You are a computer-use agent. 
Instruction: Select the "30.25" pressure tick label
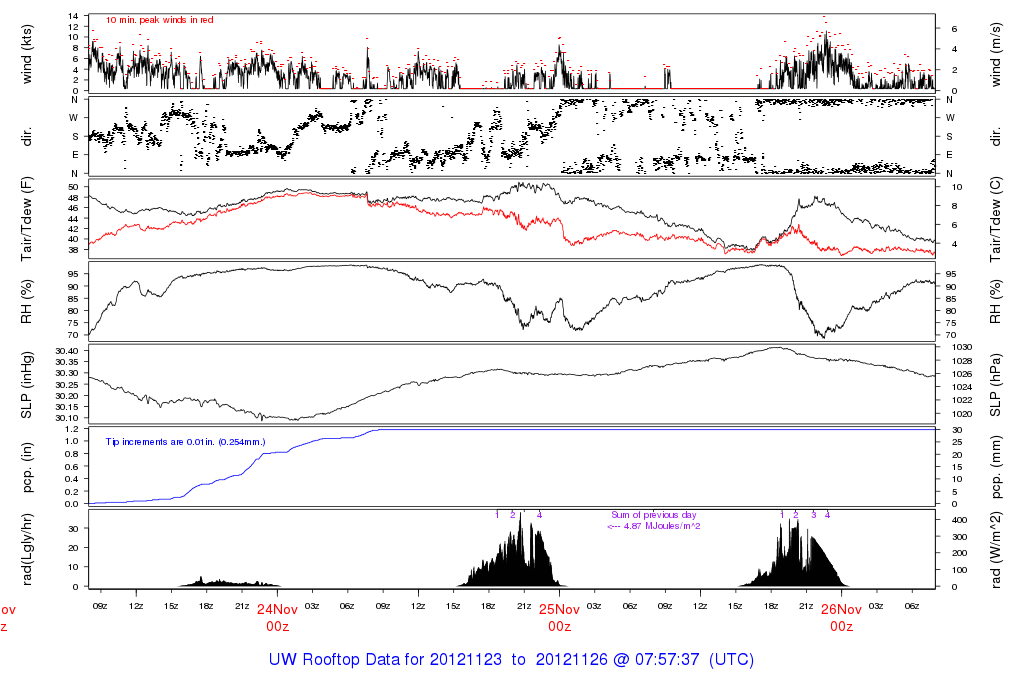click(x=67, y=385)
